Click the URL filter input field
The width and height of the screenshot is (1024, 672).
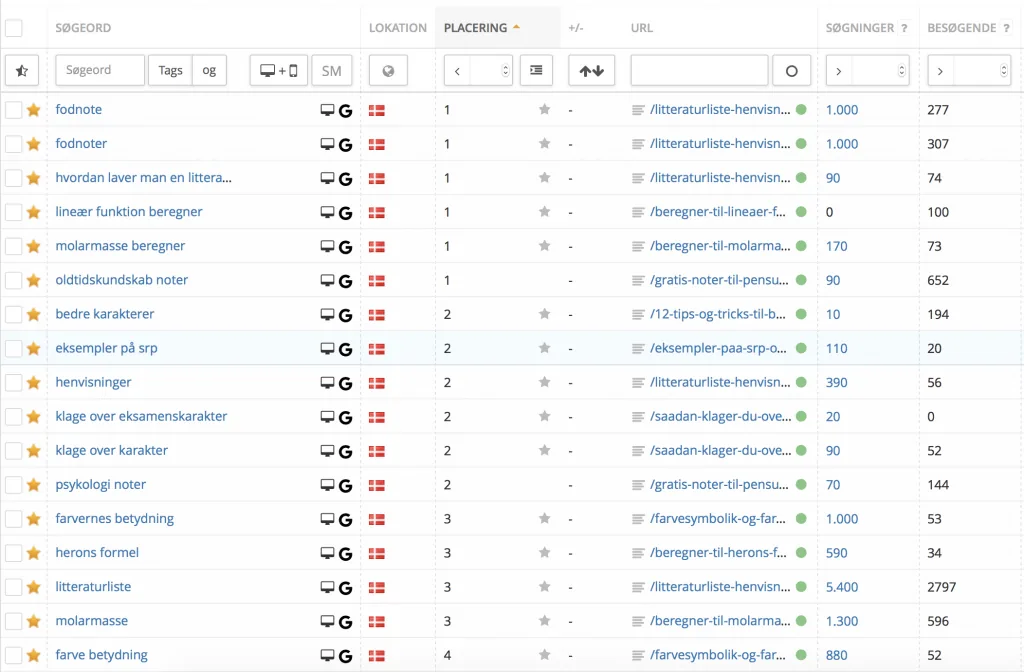tap(699, 71)
